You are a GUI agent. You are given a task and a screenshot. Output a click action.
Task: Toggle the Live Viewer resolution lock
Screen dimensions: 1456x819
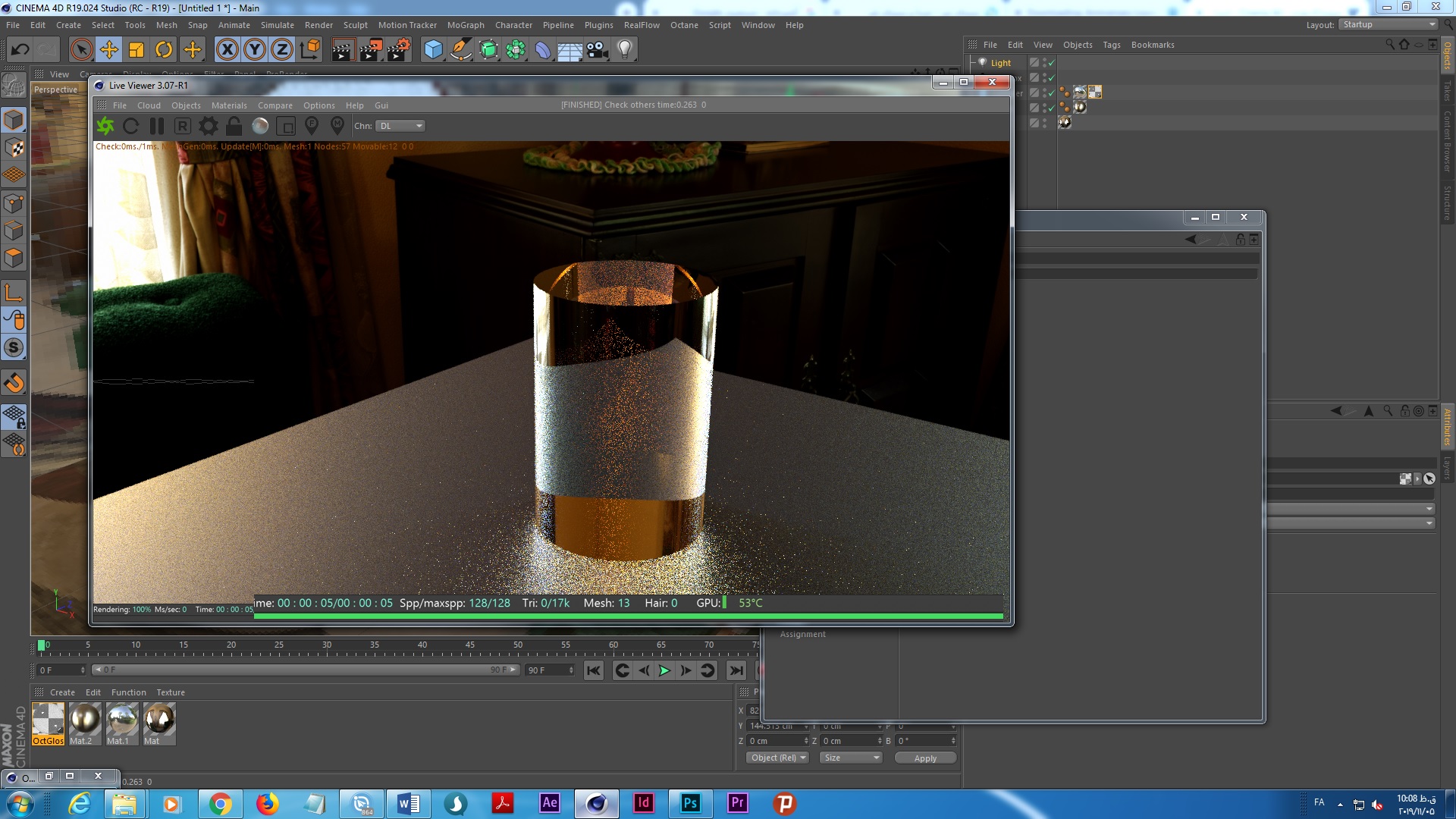tap(234, 126)
